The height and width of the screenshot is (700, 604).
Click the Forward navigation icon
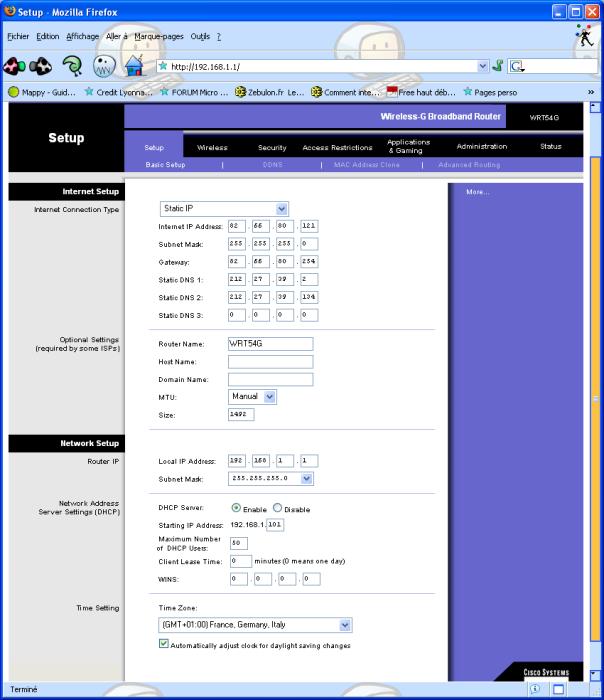[x=41, y=66]
